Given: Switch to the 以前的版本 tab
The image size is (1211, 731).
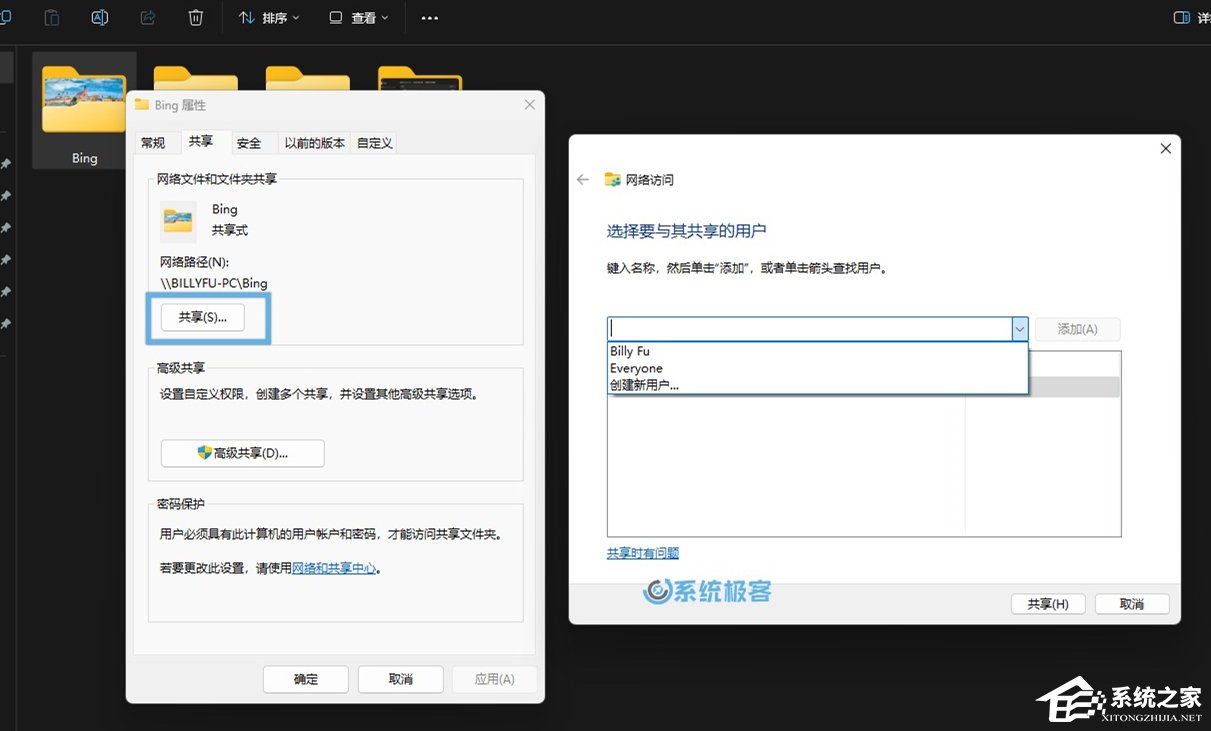Looking at the screenshot, I should click(314, 142).
